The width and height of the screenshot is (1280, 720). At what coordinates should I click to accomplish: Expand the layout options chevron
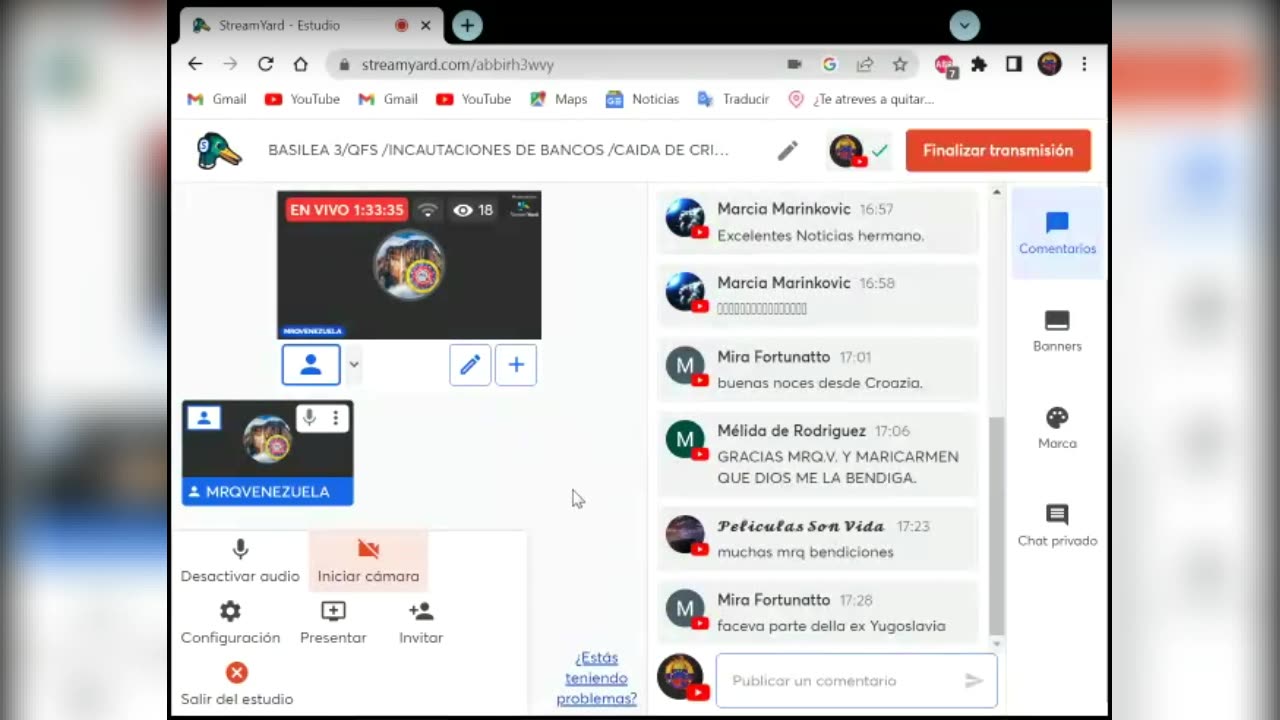(353, 365)
